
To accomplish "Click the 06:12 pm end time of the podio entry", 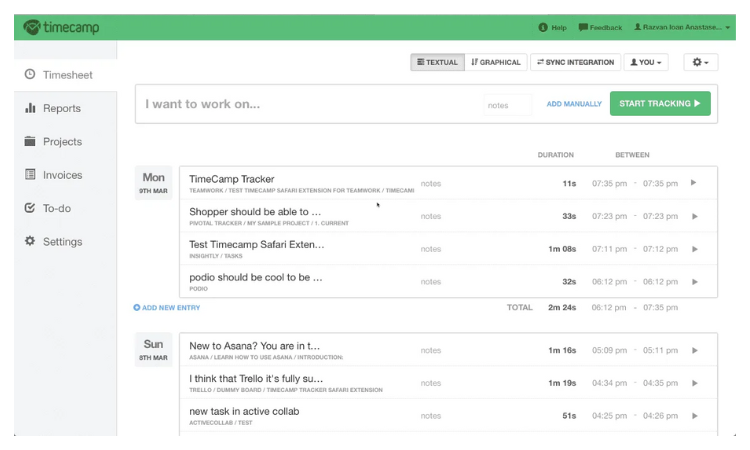I will [660, 282].
